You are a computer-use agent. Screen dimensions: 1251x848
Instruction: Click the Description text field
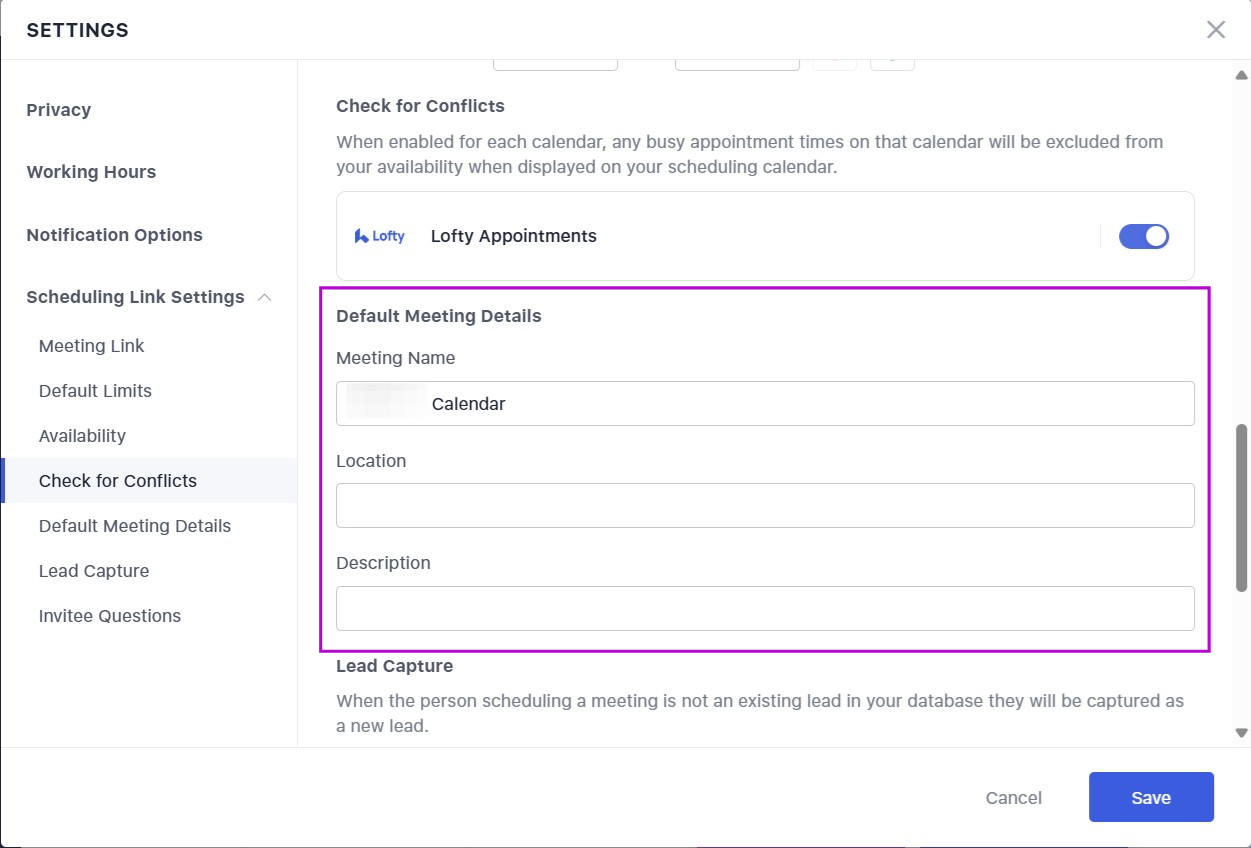[765, 608]
